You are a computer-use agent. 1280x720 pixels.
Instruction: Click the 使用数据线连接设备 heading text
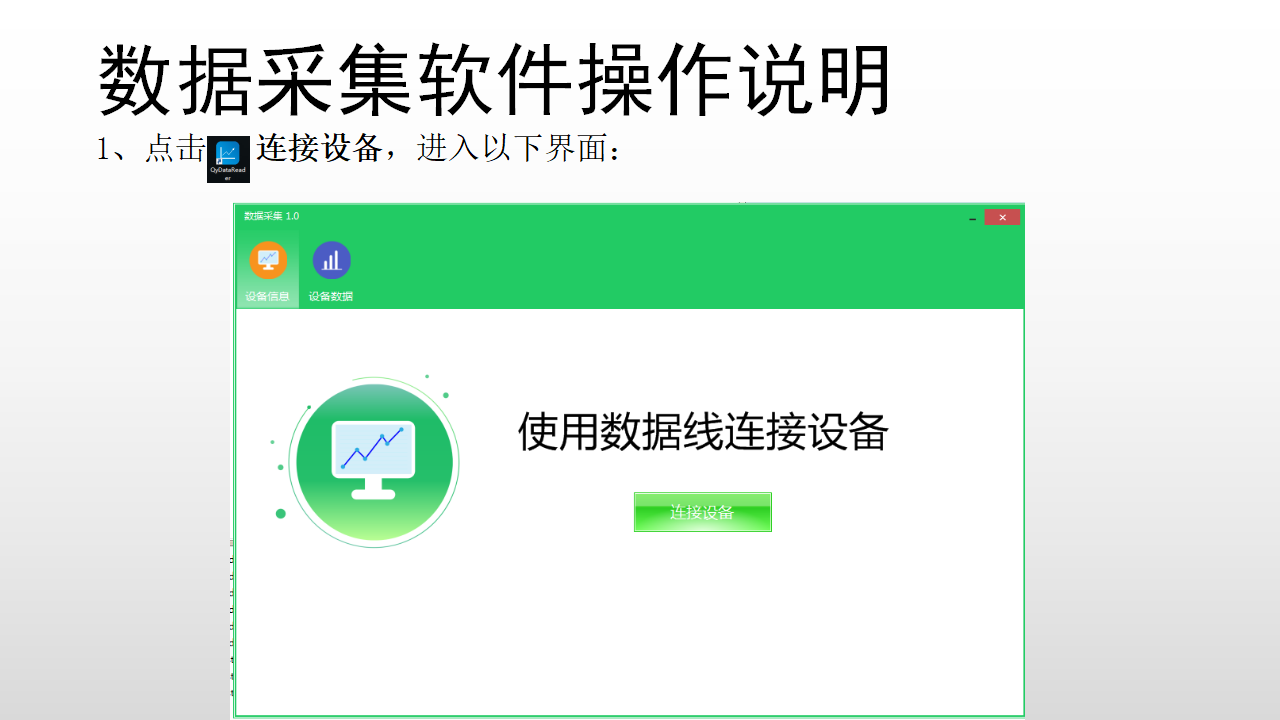[703, 432]
